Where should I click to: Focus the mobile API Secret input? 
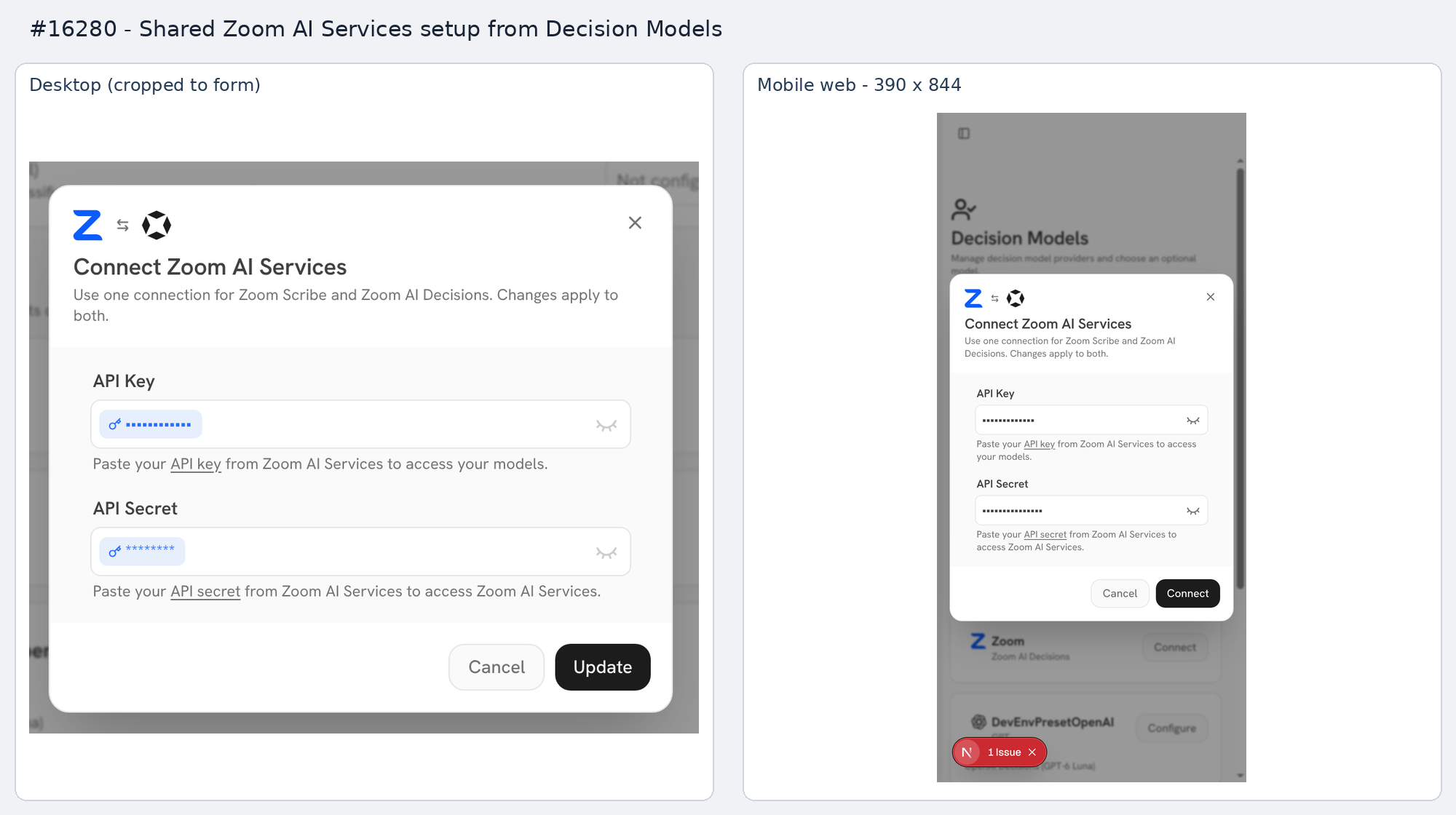coord(1091,510)
